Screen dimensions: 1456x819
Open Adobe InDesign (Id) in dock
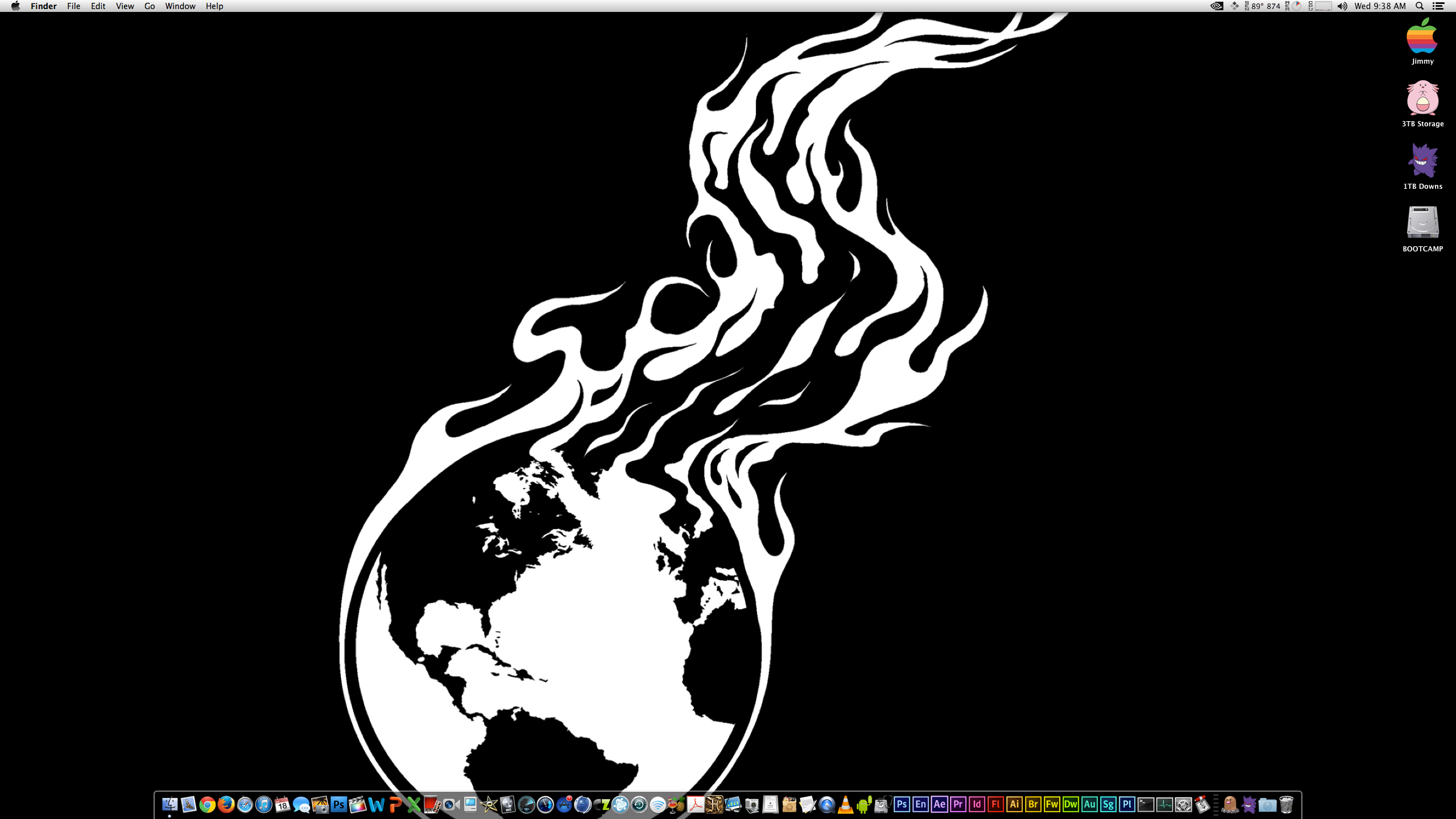[977, 804]
